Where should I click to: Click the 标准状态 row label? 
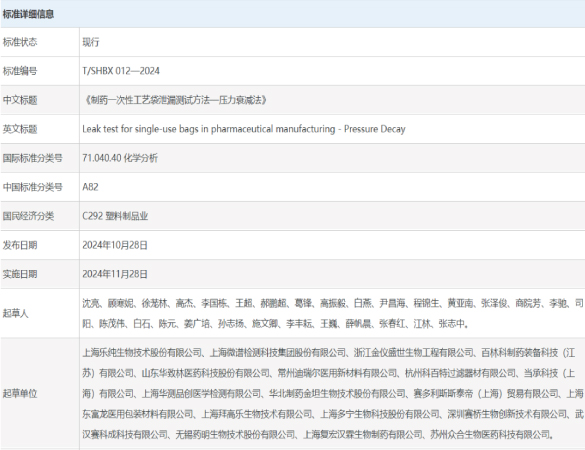tap(20, 42)
